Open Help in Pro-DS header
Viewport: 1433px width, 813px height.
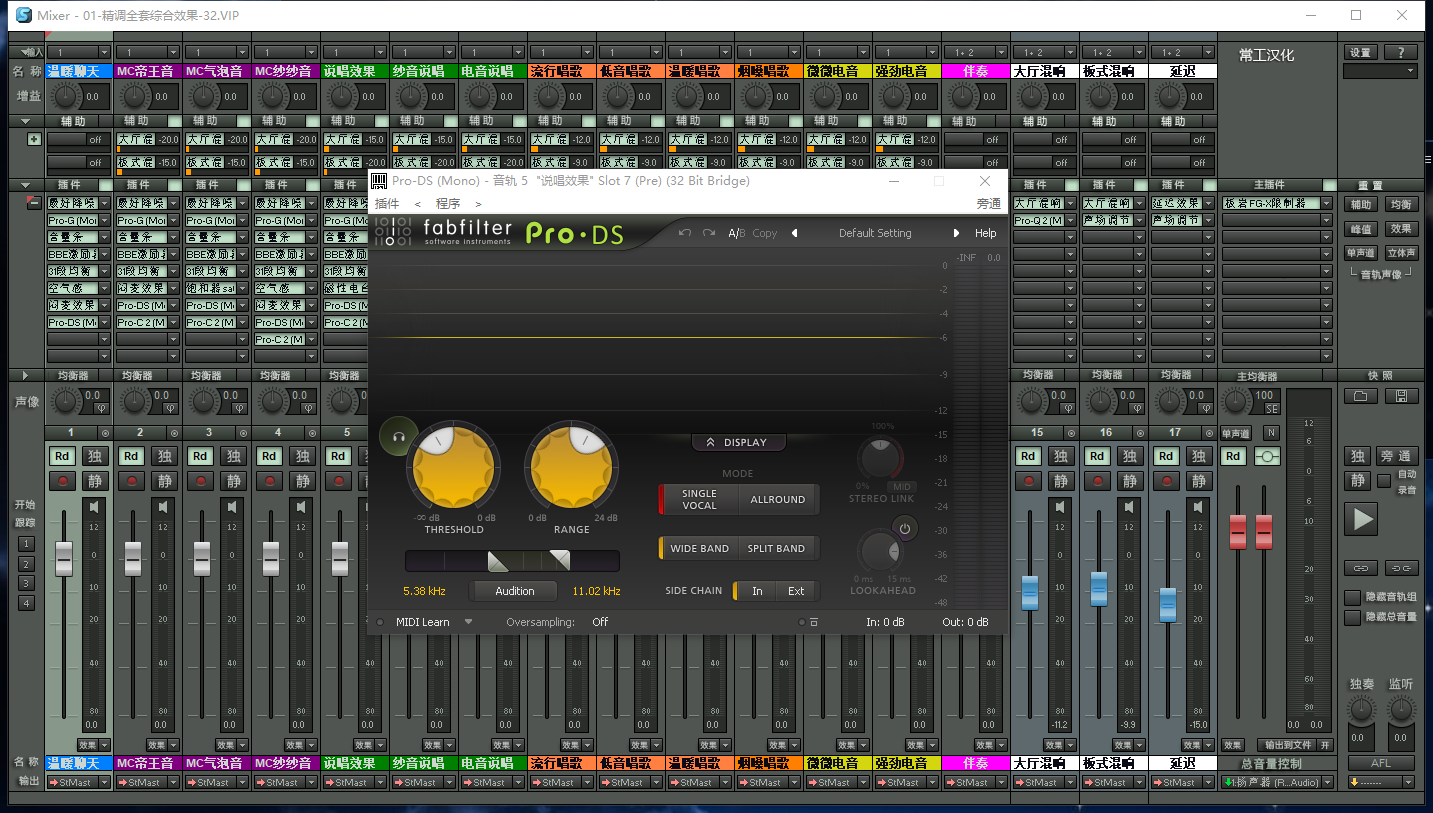coord(986,233)
